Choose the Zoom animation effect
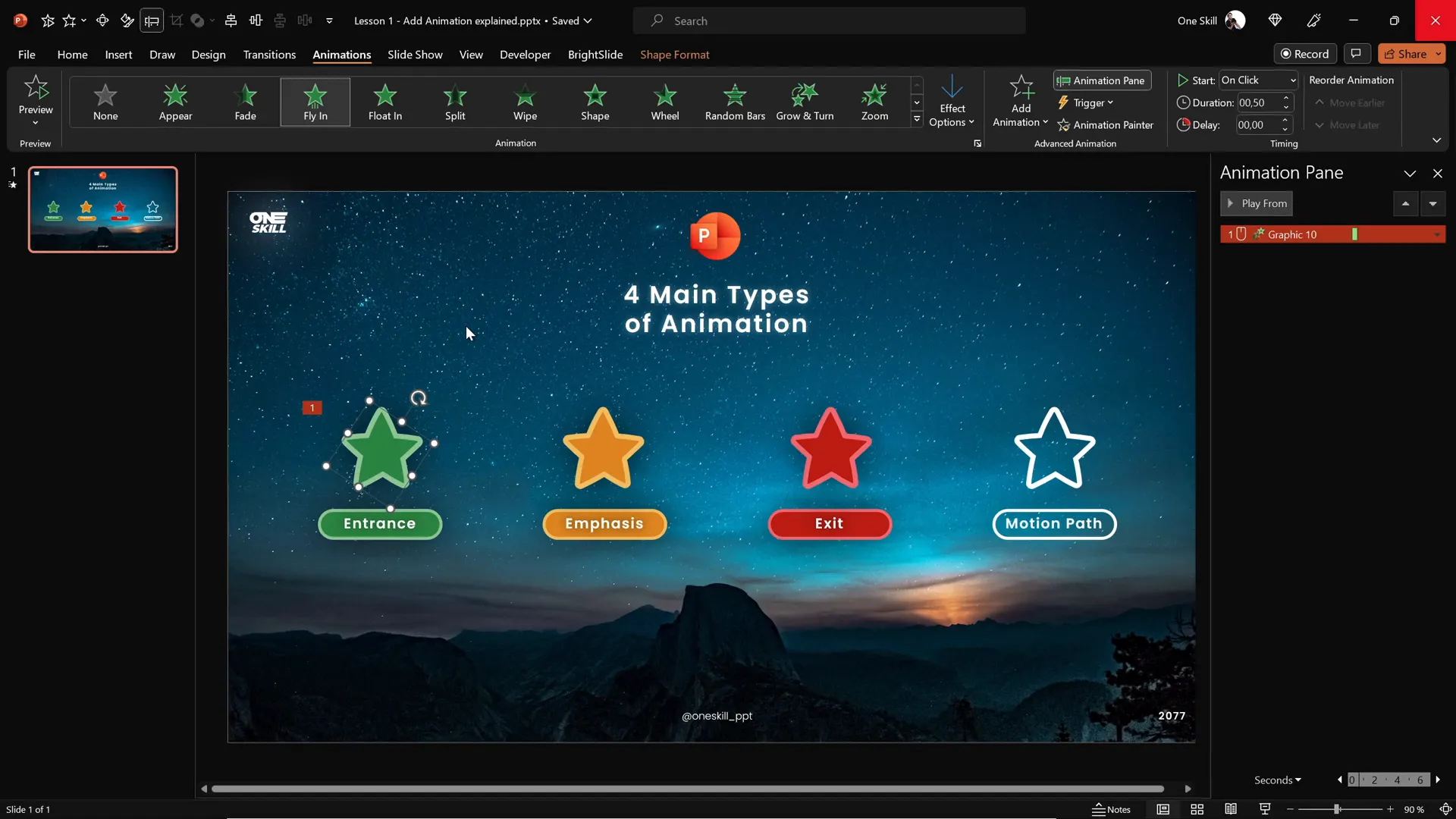 pos(874,102)
